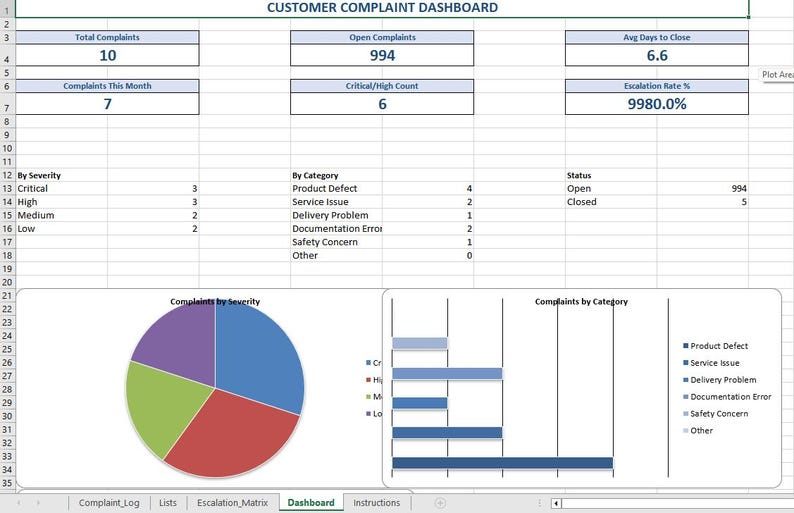Select the Open status cell

[611, 188]
